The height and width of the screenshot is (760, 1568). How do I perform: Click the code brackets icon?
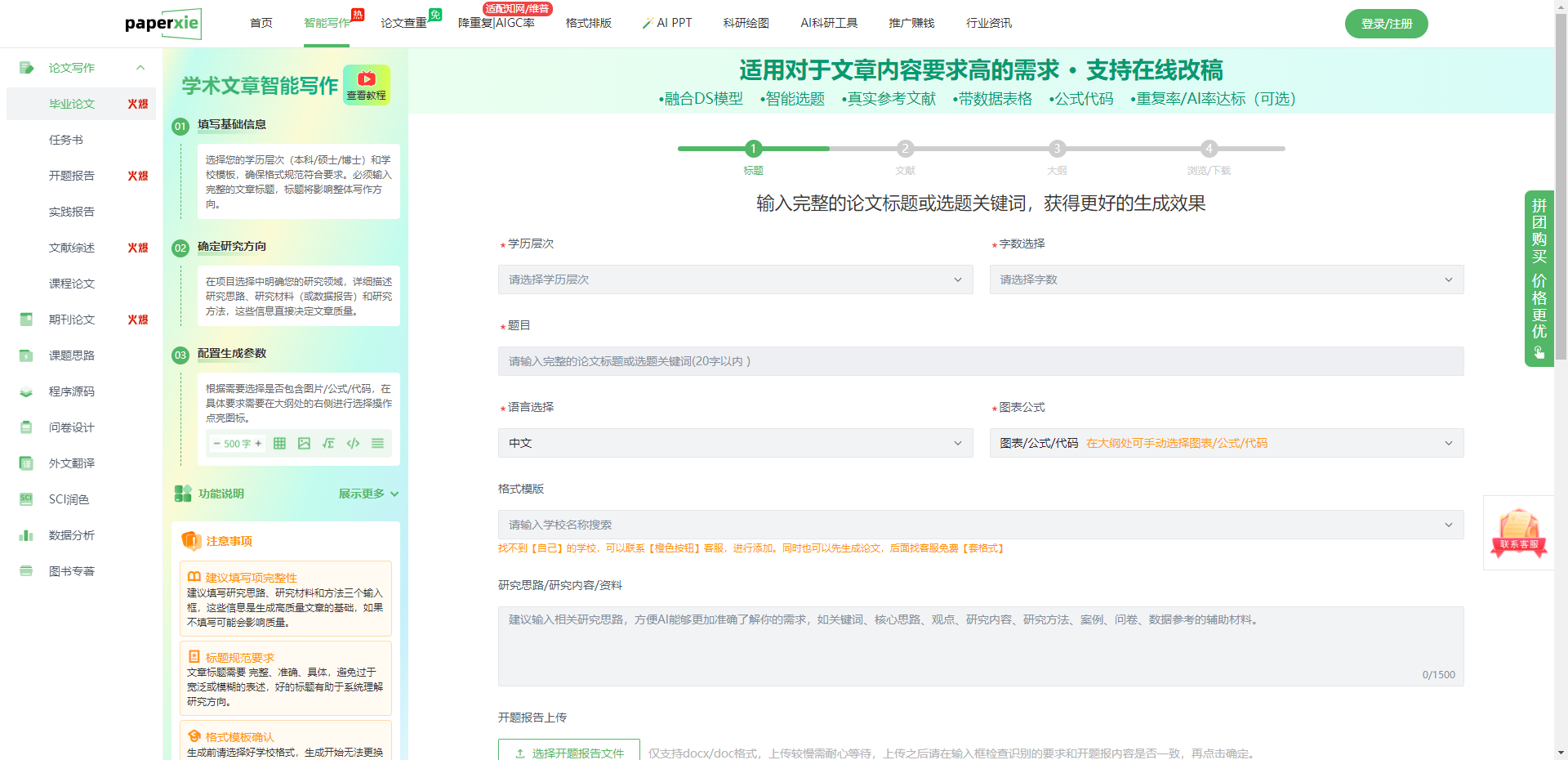[x=353, y=444]
